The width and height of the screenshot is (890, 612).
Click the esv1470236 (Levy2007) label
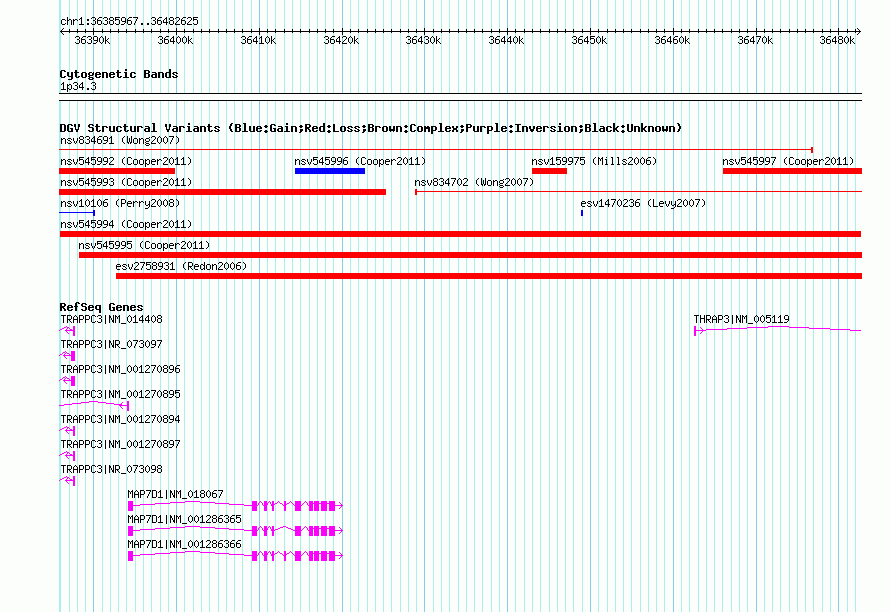643,203
